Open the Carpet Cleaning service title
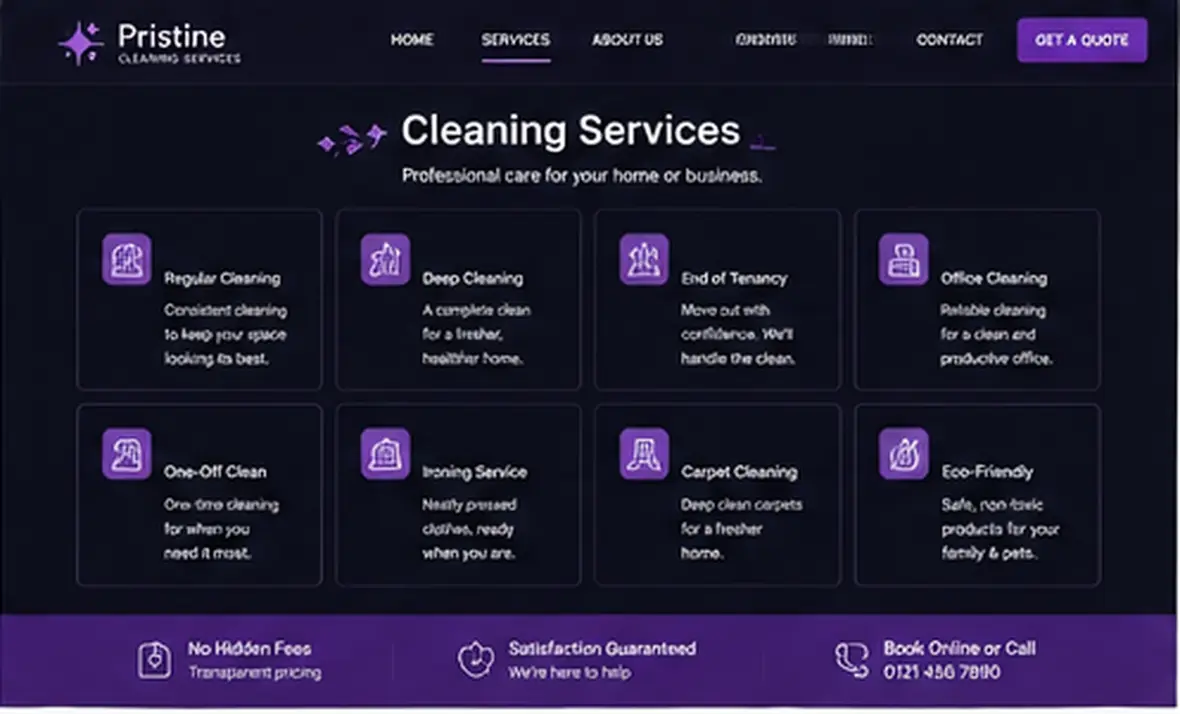The image size is (1180, 714). click(739, 472)
